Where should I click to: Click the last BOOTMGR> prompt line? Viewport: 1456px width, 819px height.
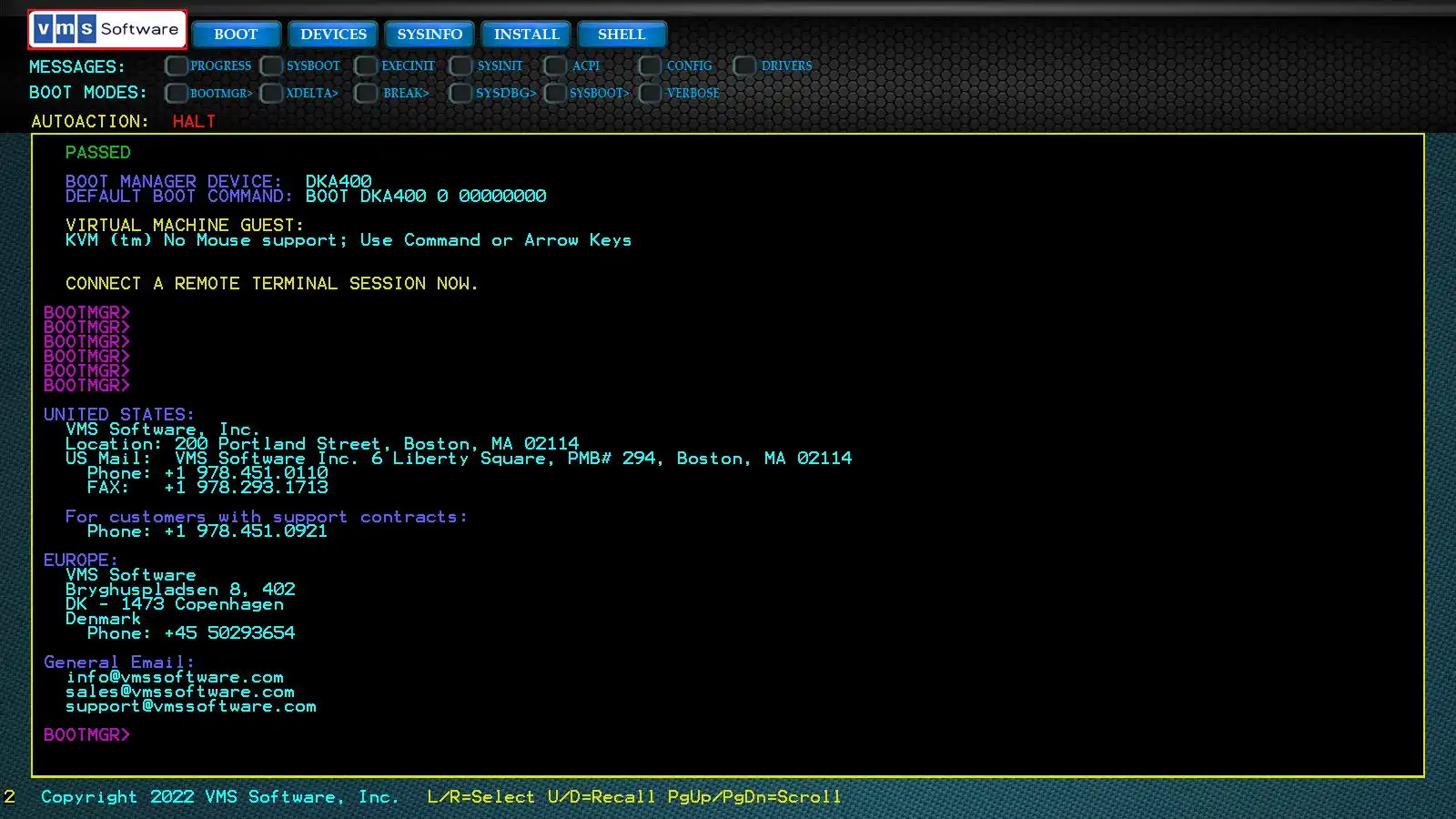click(x=87, y=734)
